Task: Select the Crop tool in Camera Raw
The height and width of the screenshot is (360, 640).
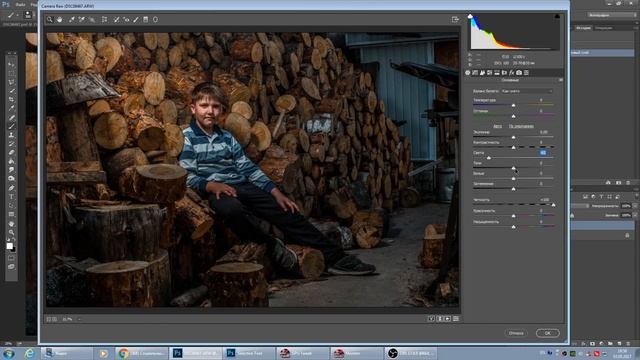Action: pos(104,19)
